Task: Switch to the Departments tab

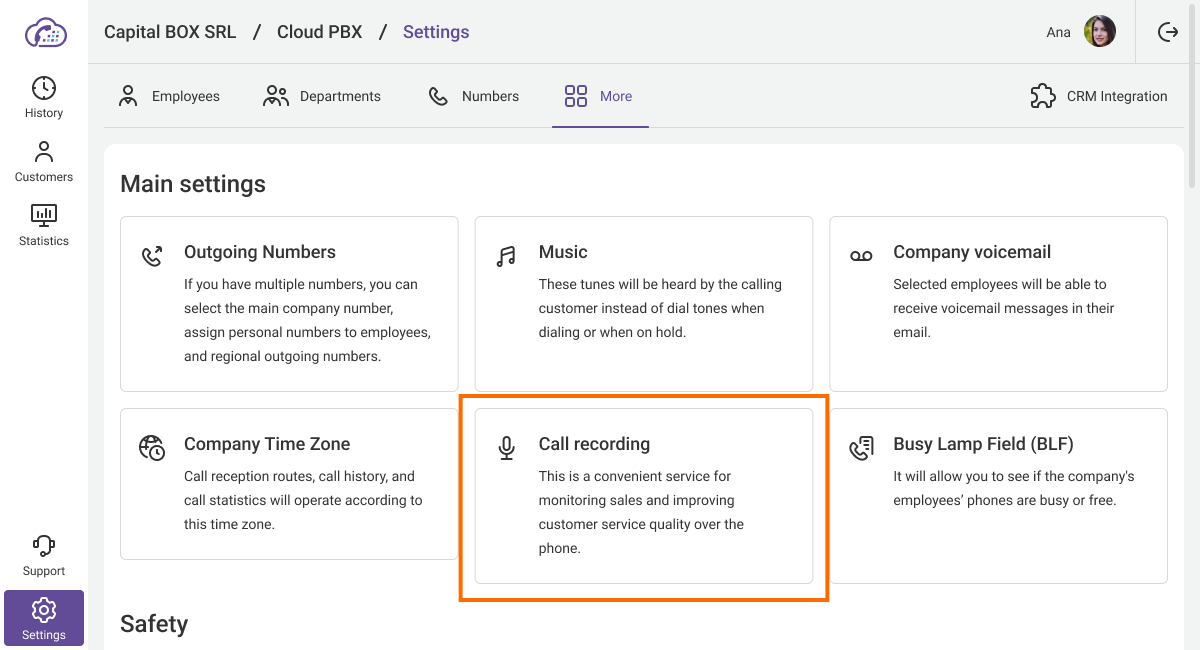Action: 321,96
